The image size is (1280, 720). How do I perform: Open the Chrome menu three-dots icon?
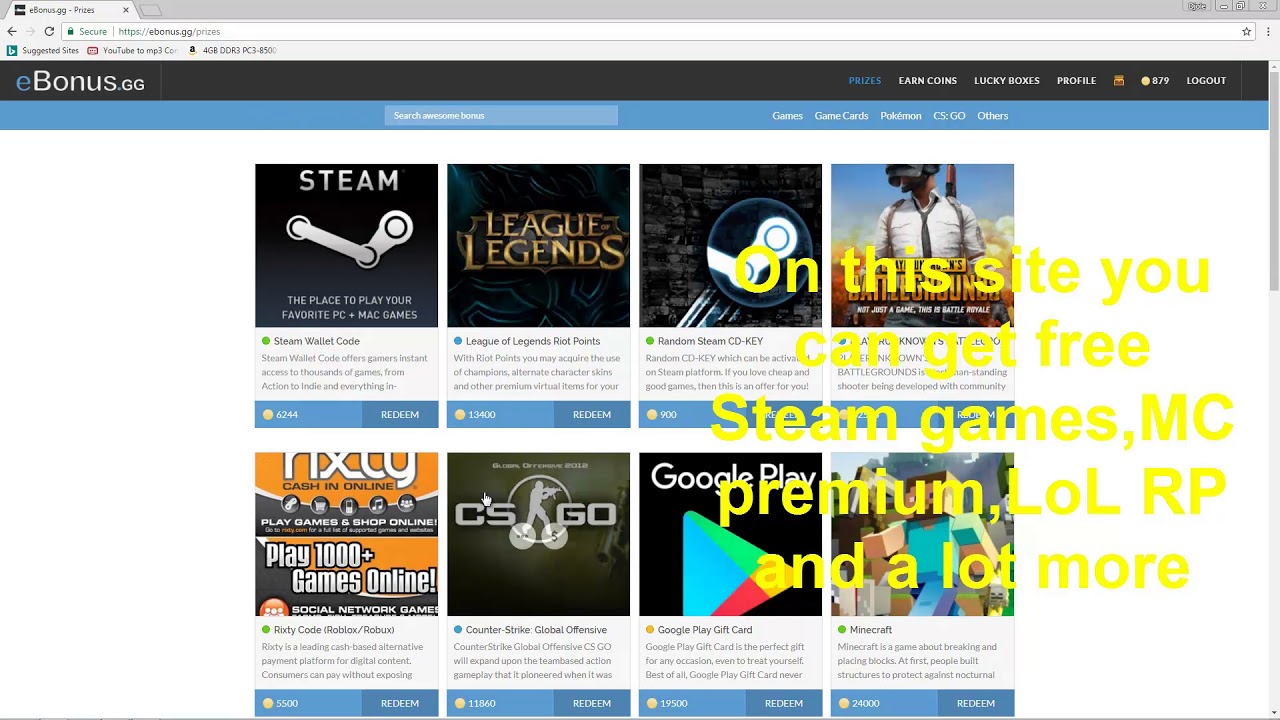[1268, 31]
